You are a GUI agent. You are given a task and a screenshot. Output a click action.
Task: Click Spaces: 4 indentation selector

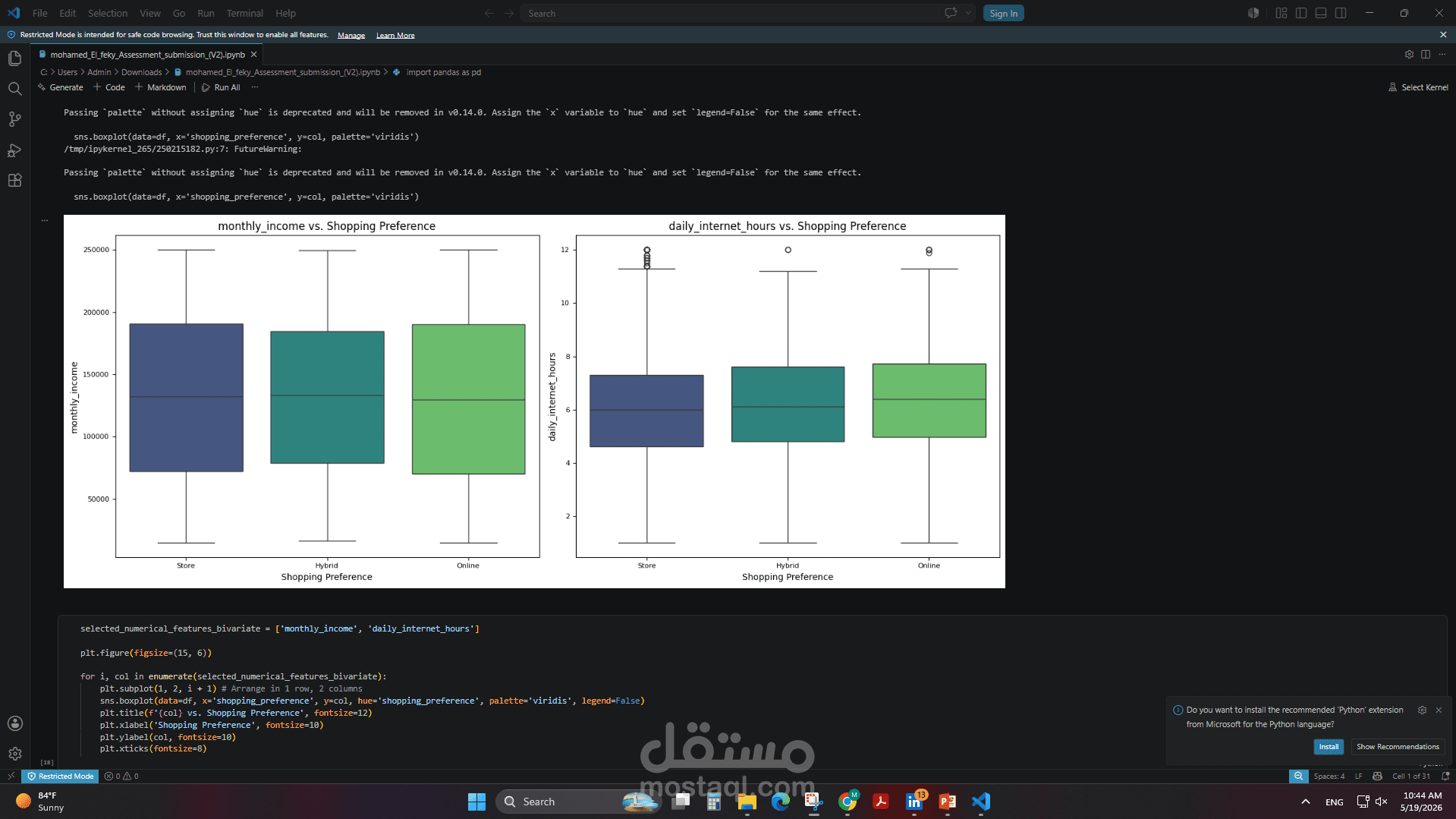(1329, 776)
